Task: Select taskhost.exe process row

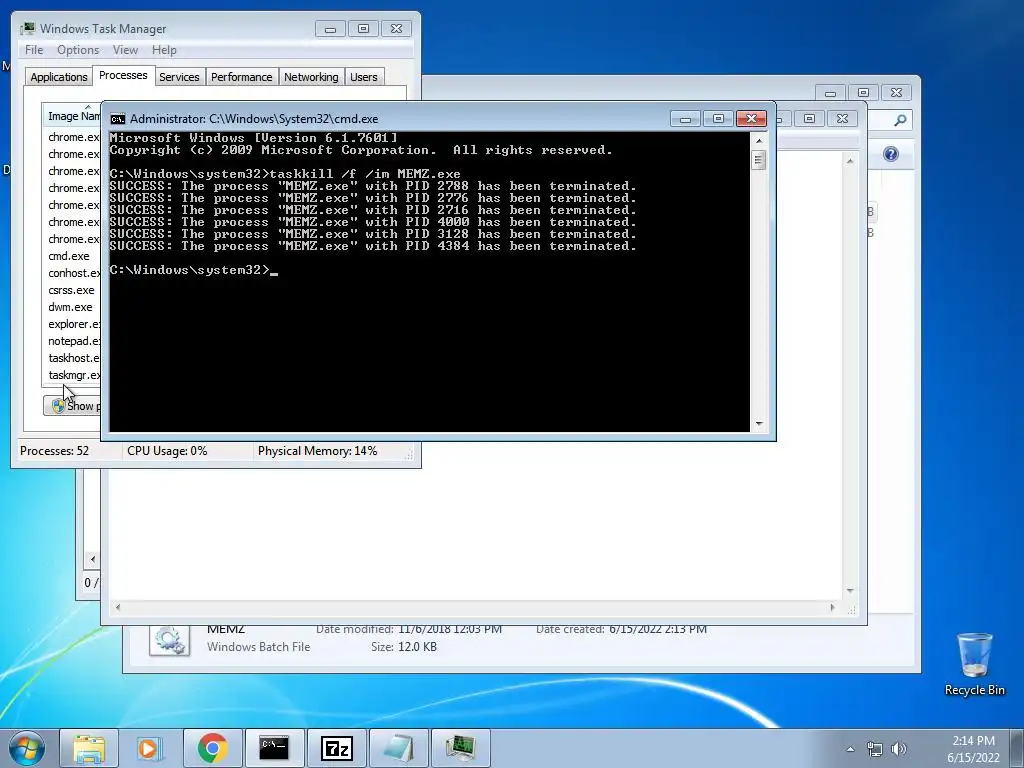Action: 72,358
